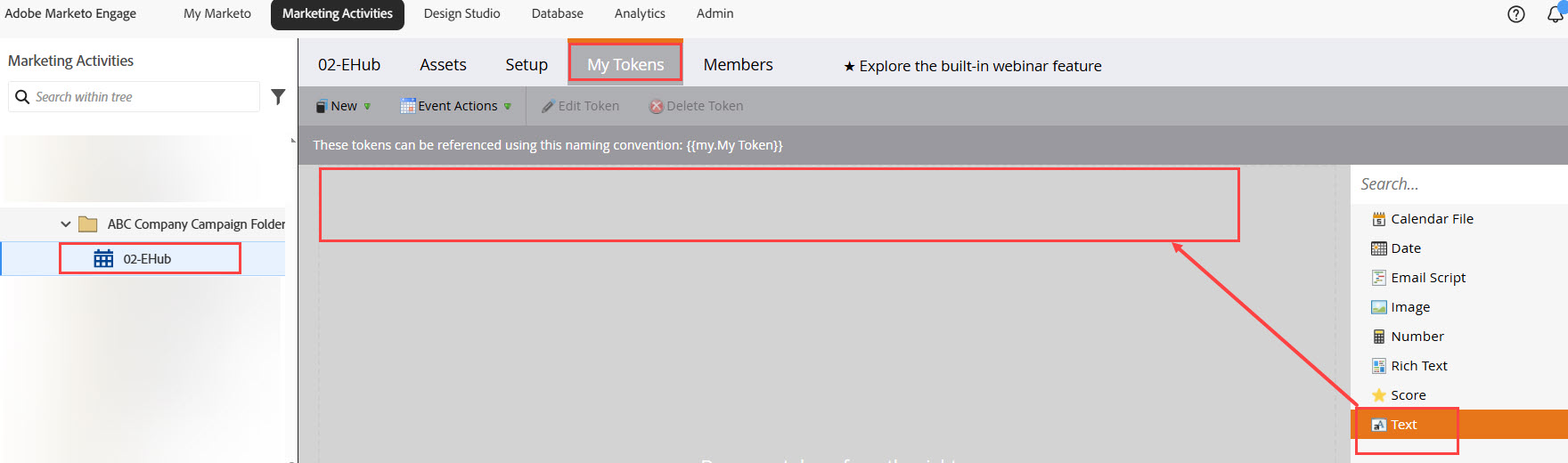Click the New token icon
1568x463 pixels.
click(322, 106)
